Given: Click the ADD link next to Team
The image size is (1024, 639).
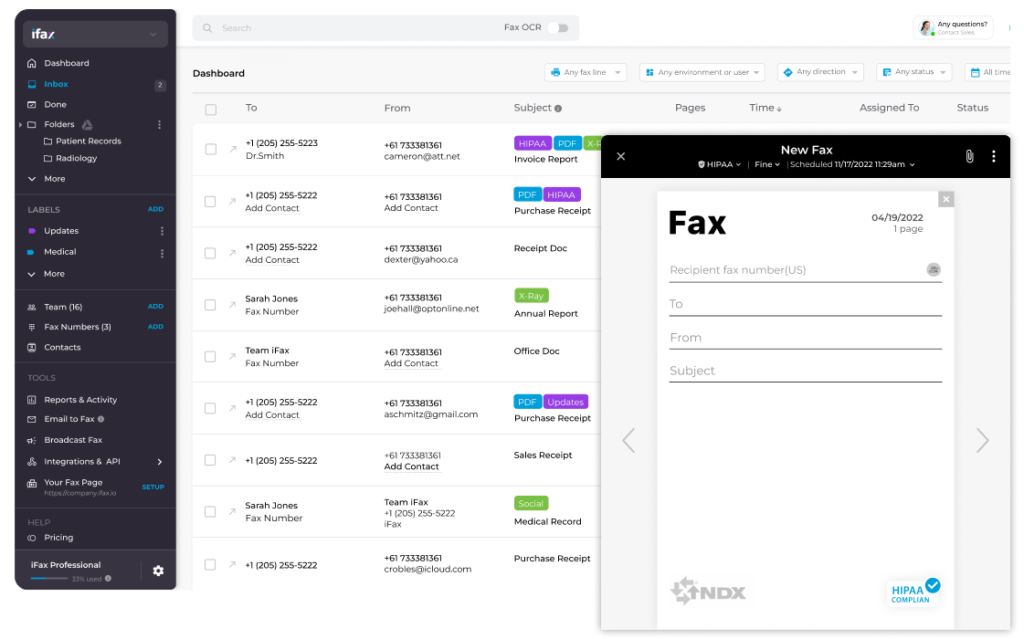Looking at the screenshot, I should (156, 306).
